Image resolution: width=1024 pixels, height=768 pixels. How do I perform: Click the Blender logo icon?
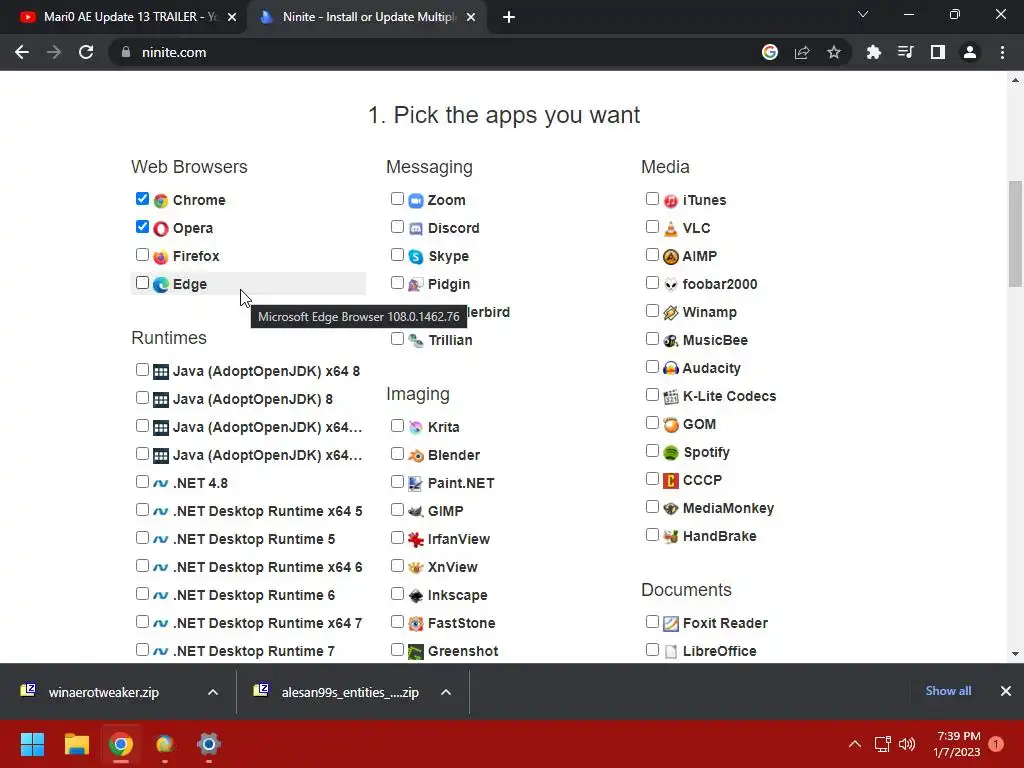(416, 455)
